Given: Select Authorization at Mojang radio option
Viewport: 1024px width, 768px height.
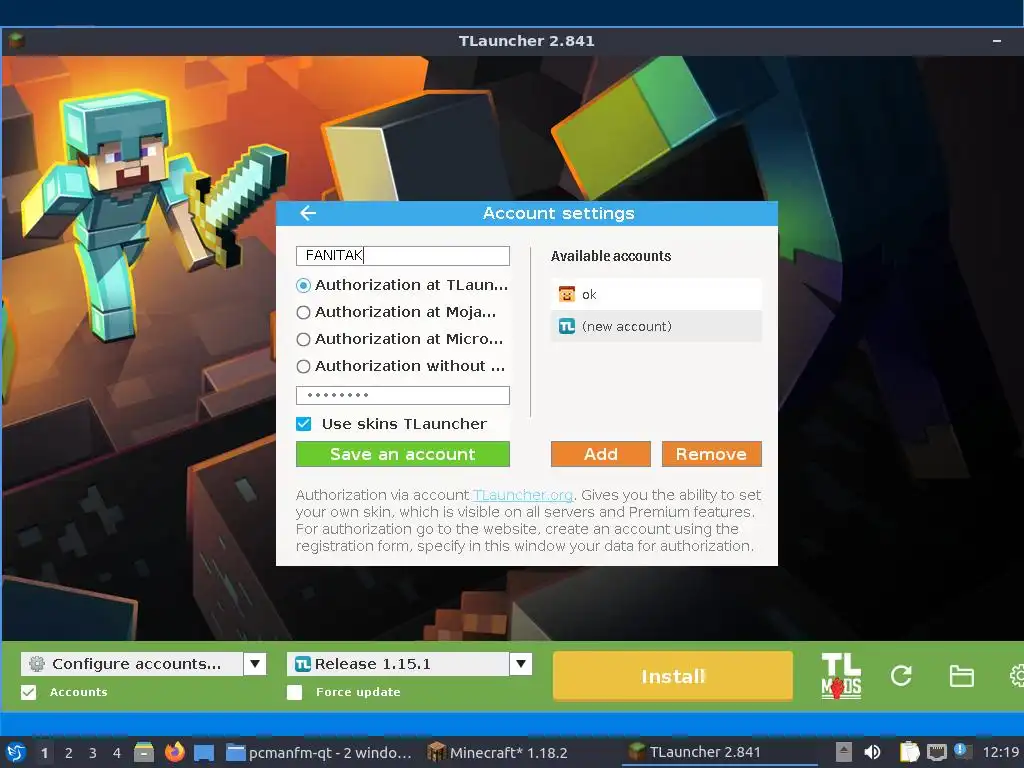Looking at the screenshot, I should (303, 313).
